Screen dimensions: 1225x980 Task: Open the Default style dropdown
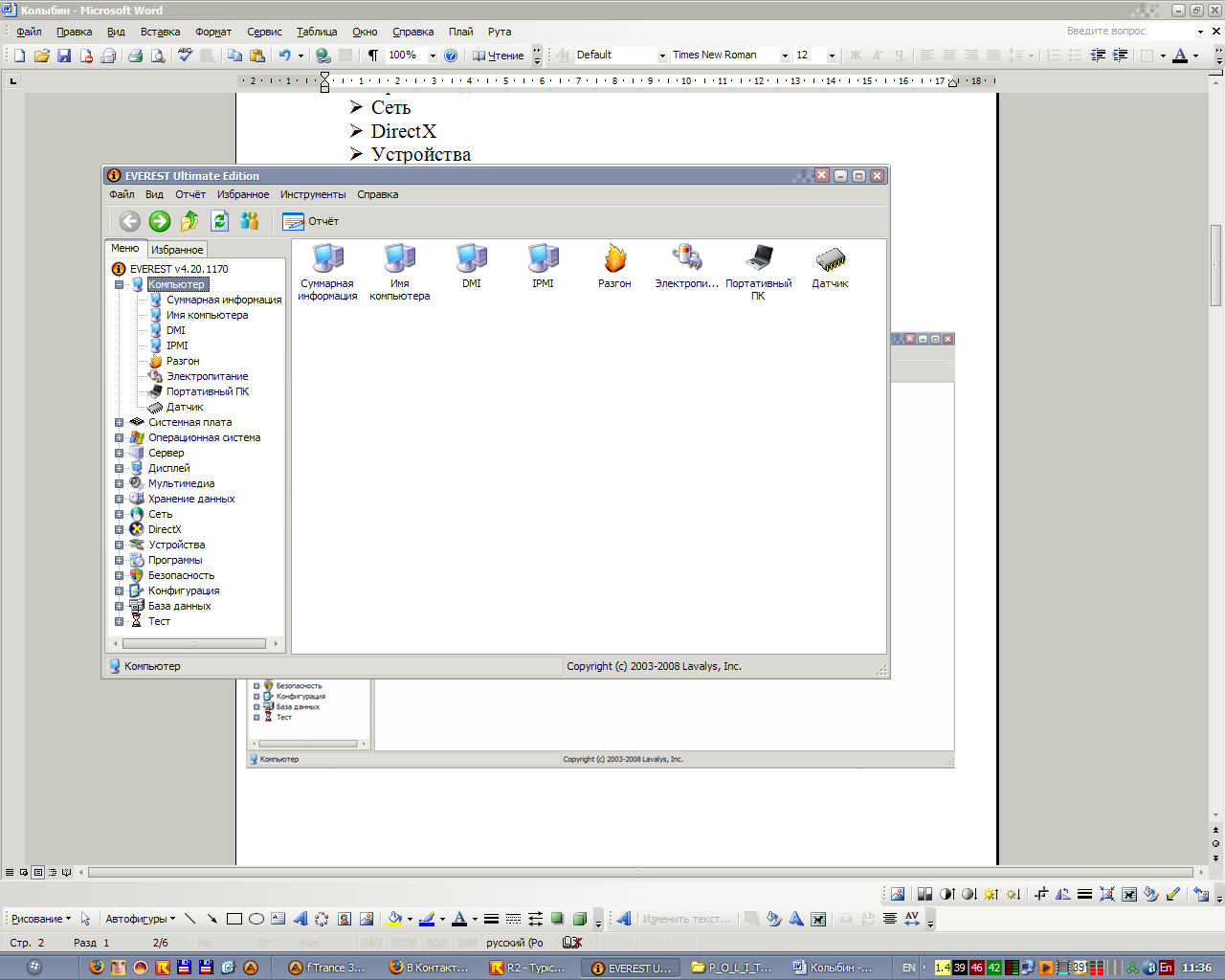coord(662,56)
